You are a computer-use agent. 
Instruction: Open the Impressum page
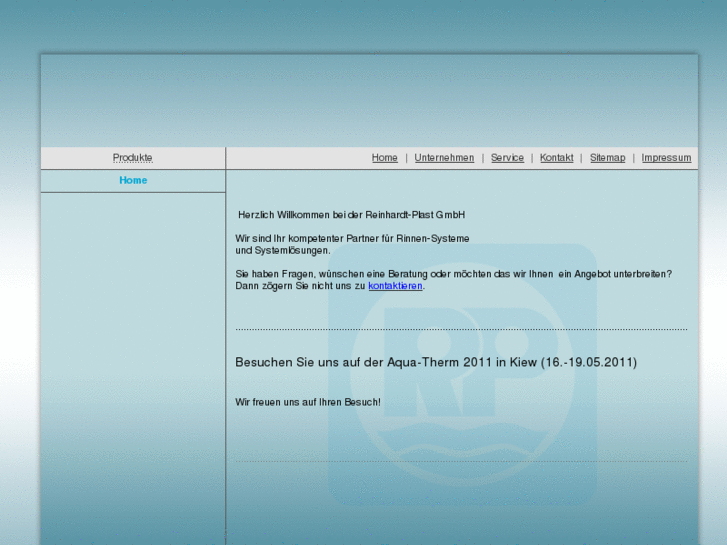(666, 158)
